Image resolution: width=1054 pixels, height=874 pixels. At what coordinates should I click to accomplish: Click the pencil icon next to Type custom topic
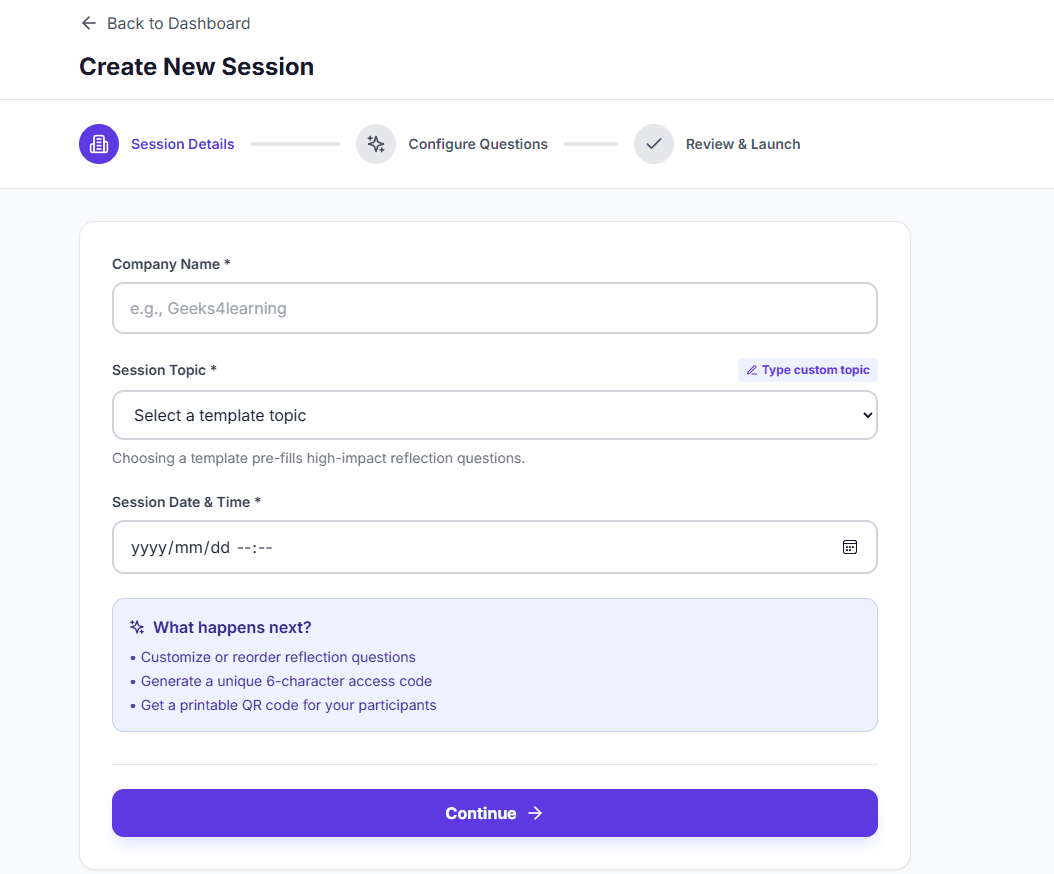751,370
